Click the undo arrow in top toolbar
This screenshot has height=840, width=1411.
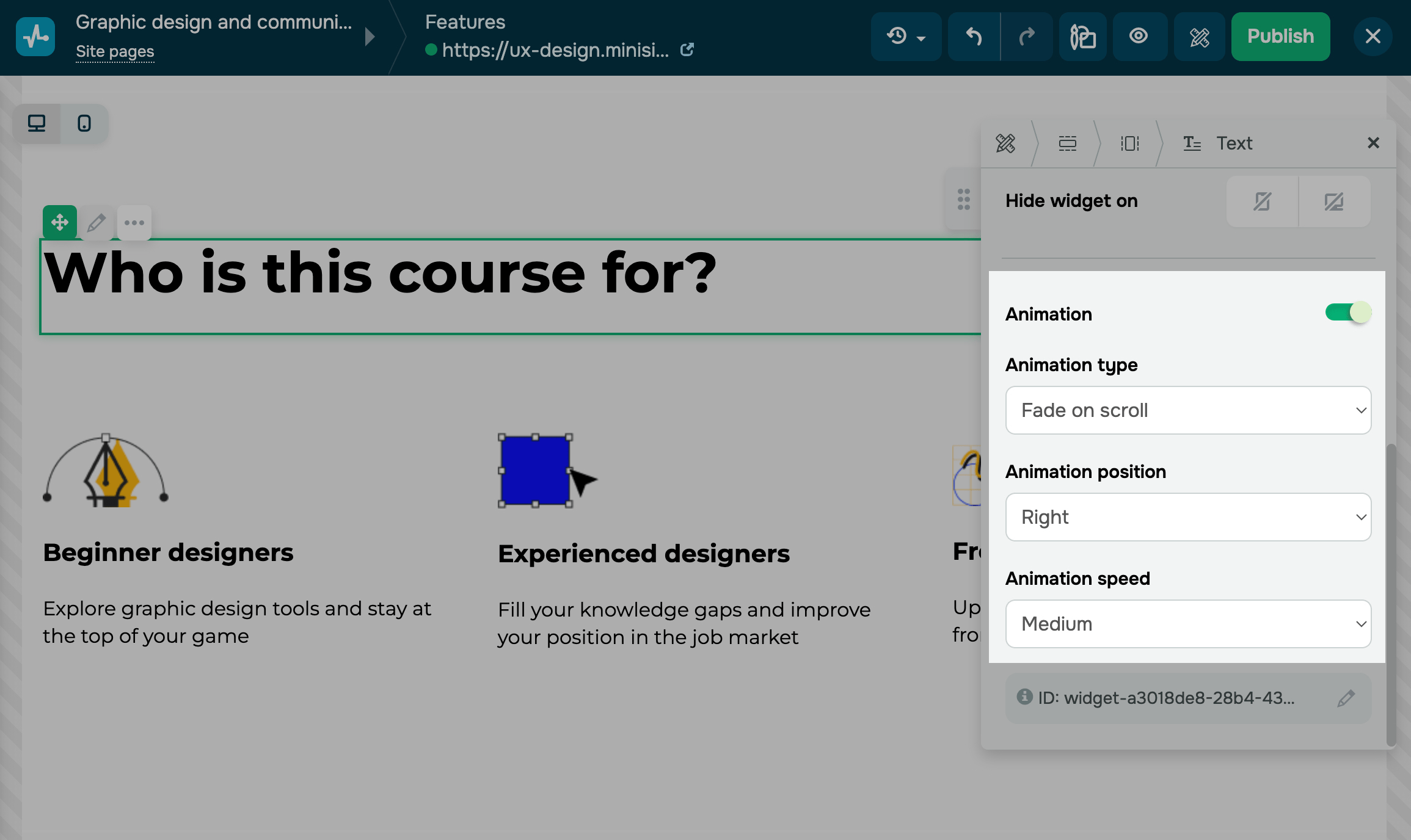[974, 37]
